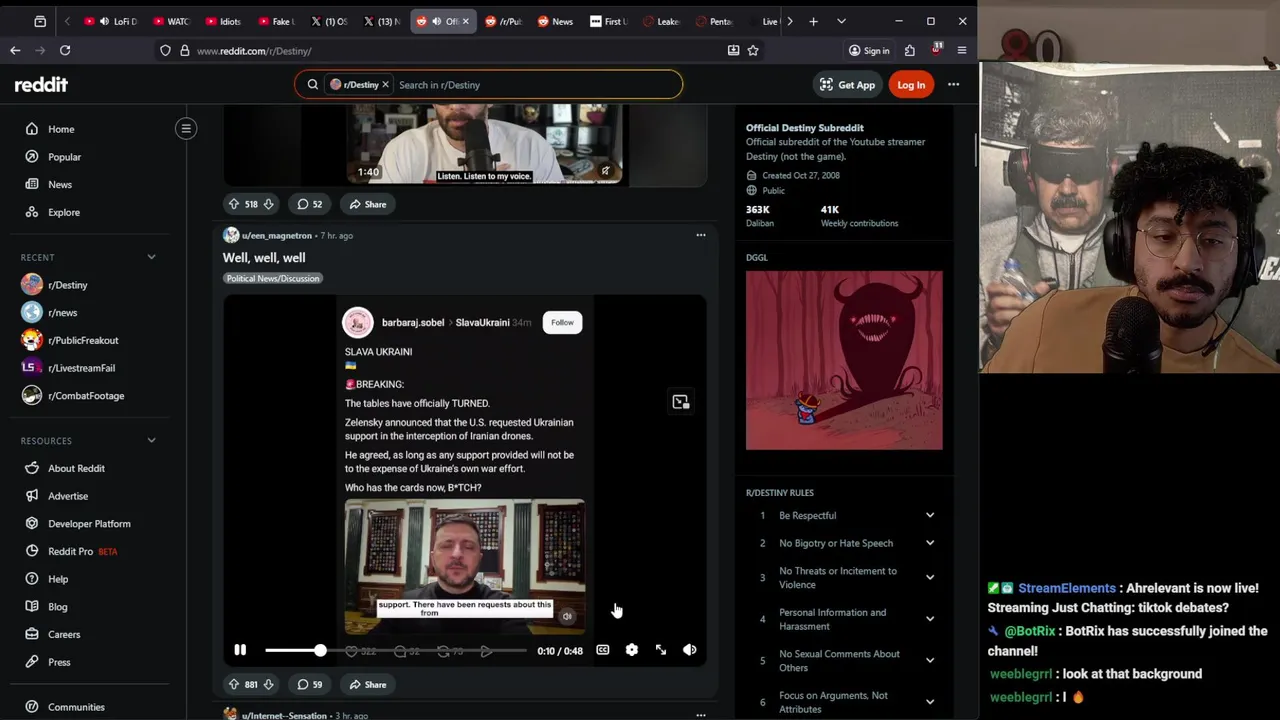Collapse the Resources section
Image resolution: width=1280 pixels, height=720 pixels.
tap(152, 440)
